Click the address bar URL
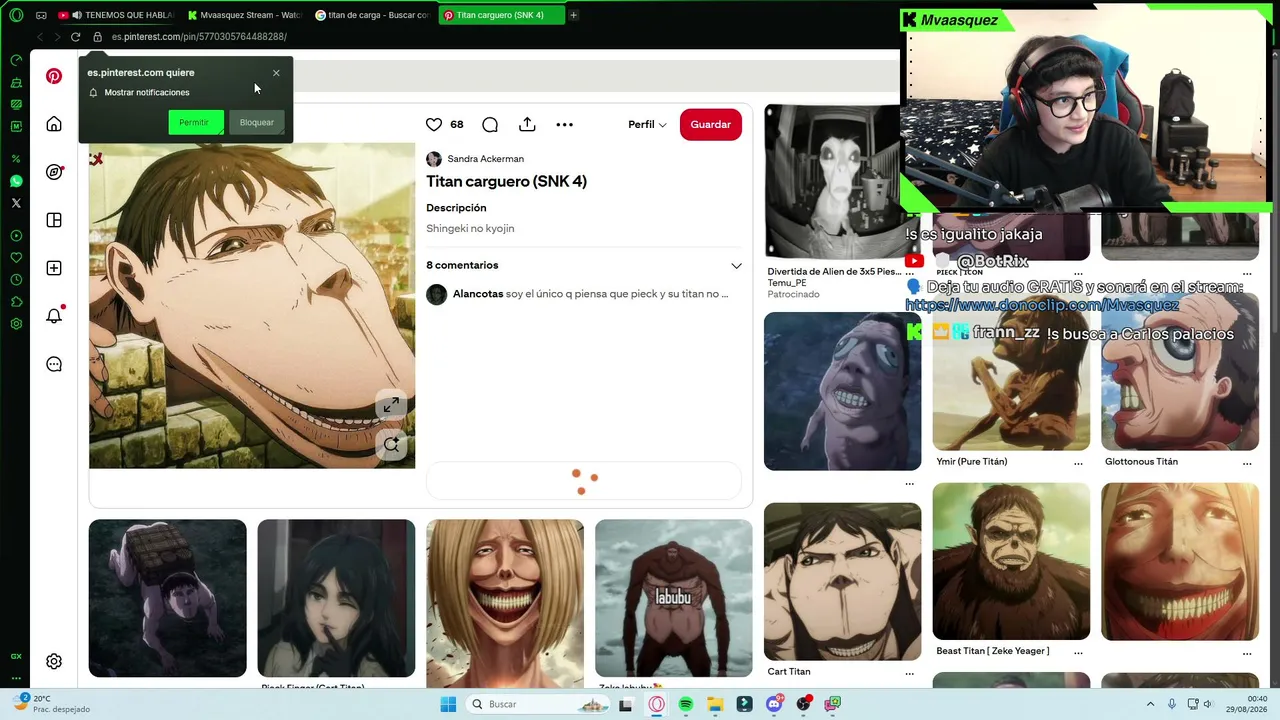1280x720 pixels. pyautogui.click(x=199, y=37)
